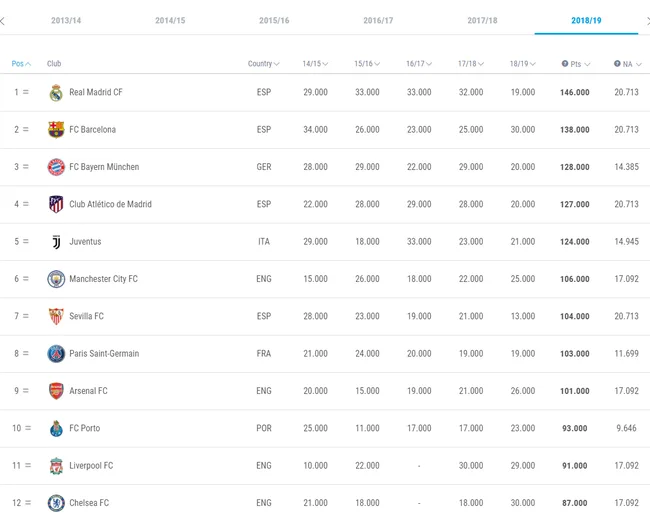This screenshot has height=521, width=650.
Task: Click Porto's NA coefficient 9.646
Action: pos(626,428)
